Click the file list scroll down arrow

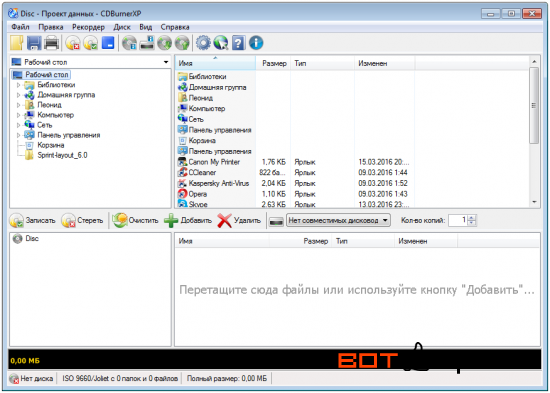534,202
